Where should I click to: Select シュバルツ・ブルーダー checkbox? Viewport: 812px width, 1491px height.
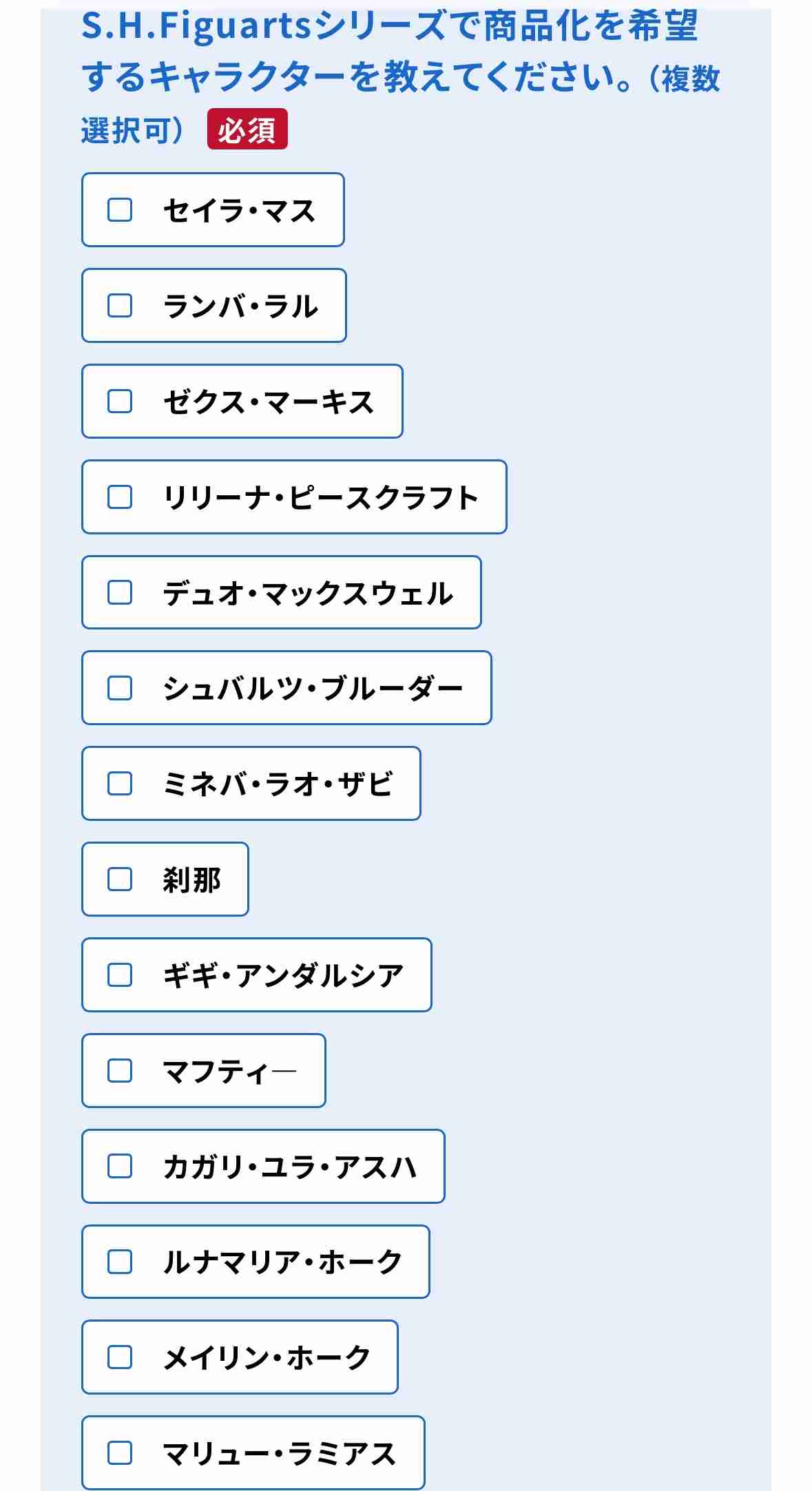(120, 688)
